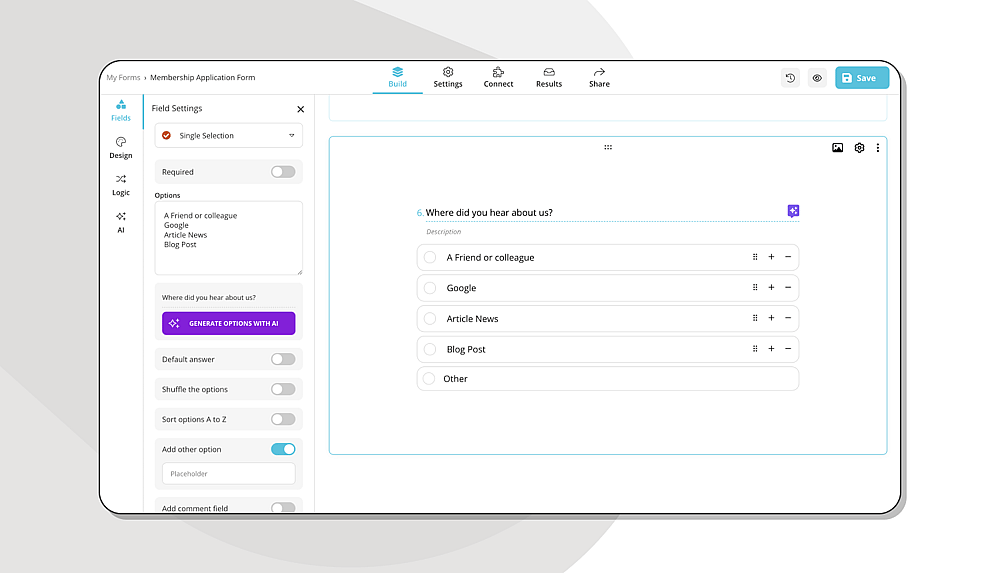This screenshot has height=573, width=1000.
Task: Click drag handle of 'Article News' option
Action: click(755, 318)
